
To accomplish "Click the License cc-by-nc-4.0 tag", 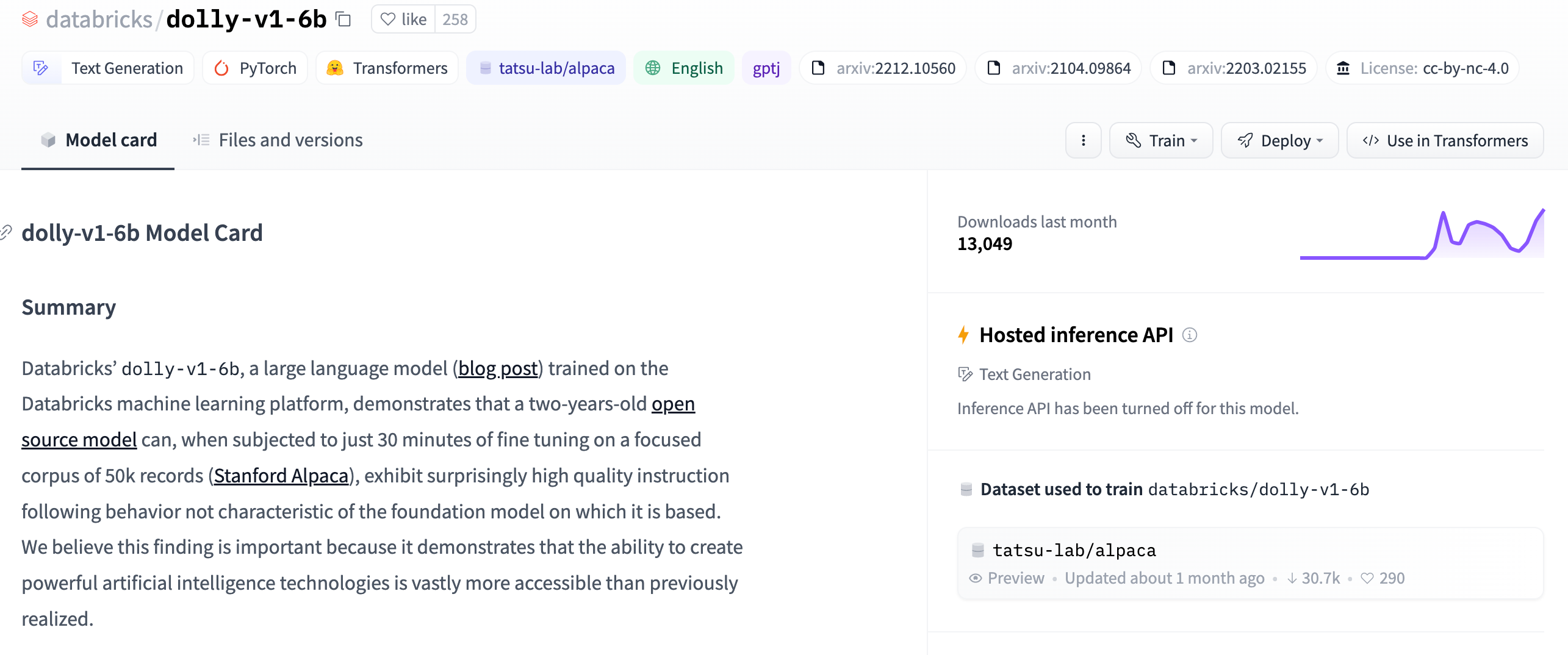I will coord(1422,68).
